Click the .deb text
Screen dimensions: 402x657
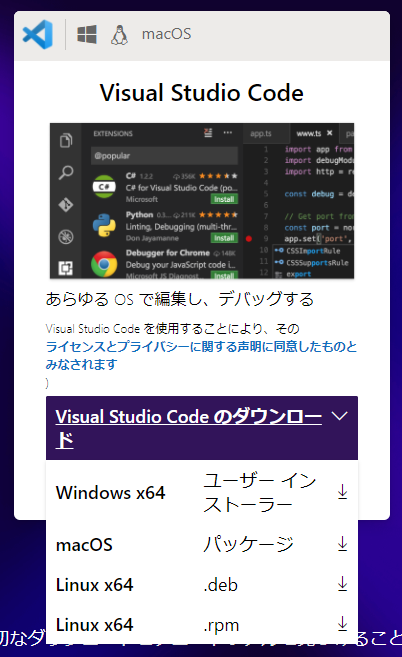[220, 585]
